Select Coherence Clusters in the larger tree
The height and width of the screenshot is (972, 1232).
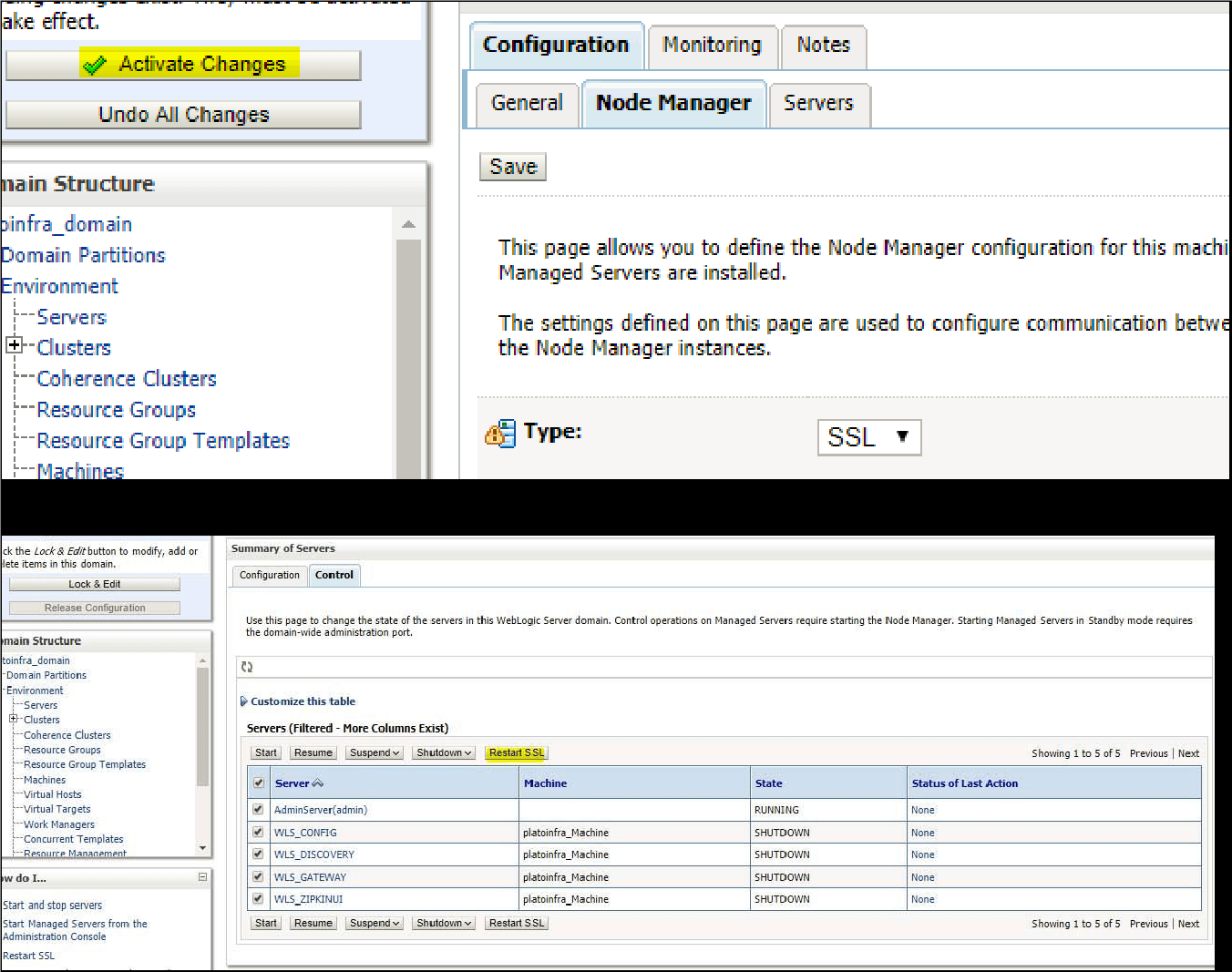pos(127,379)
